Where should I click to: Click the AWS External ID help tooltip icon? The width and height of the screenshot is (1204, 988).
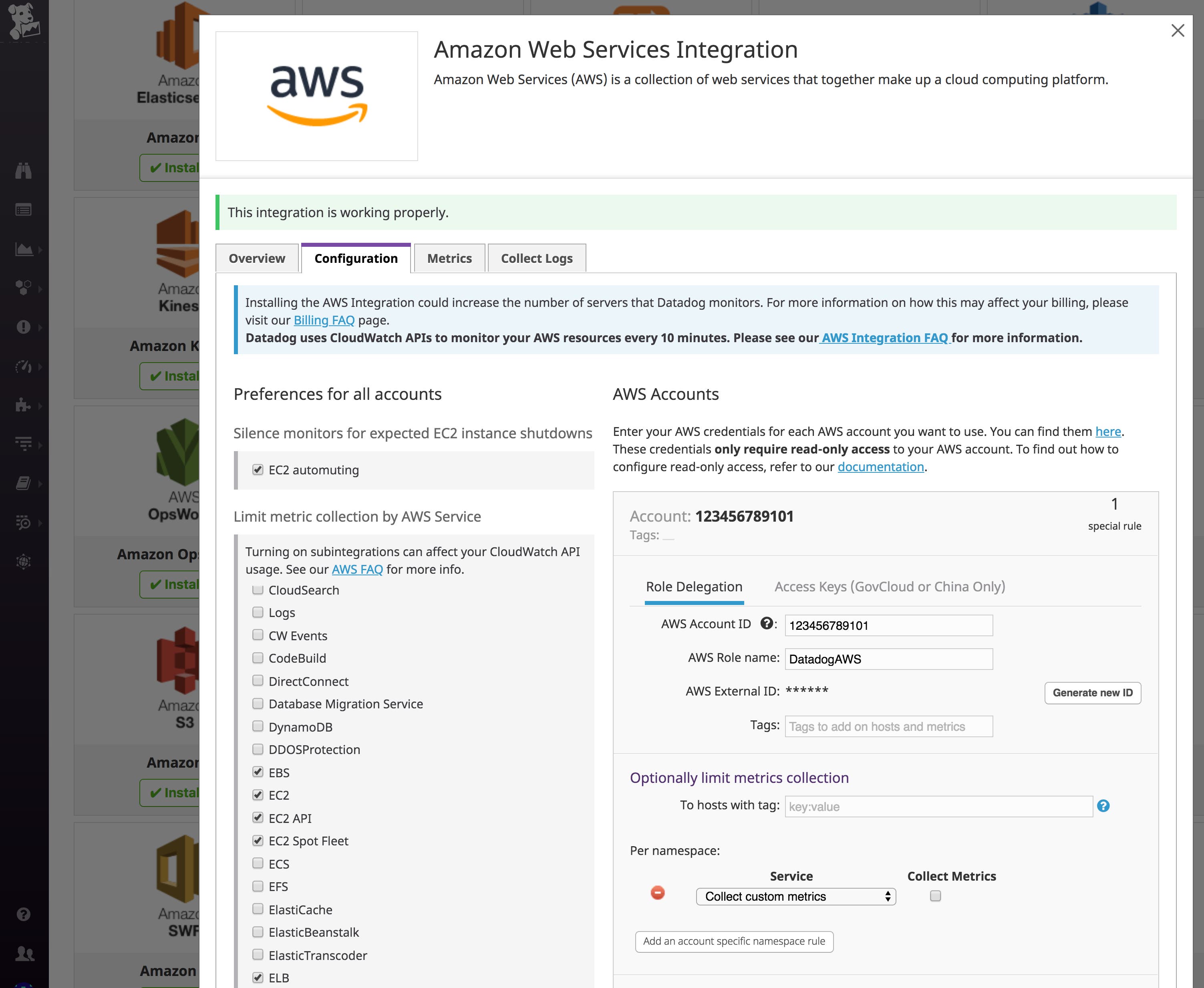click(x=767, y=624)
